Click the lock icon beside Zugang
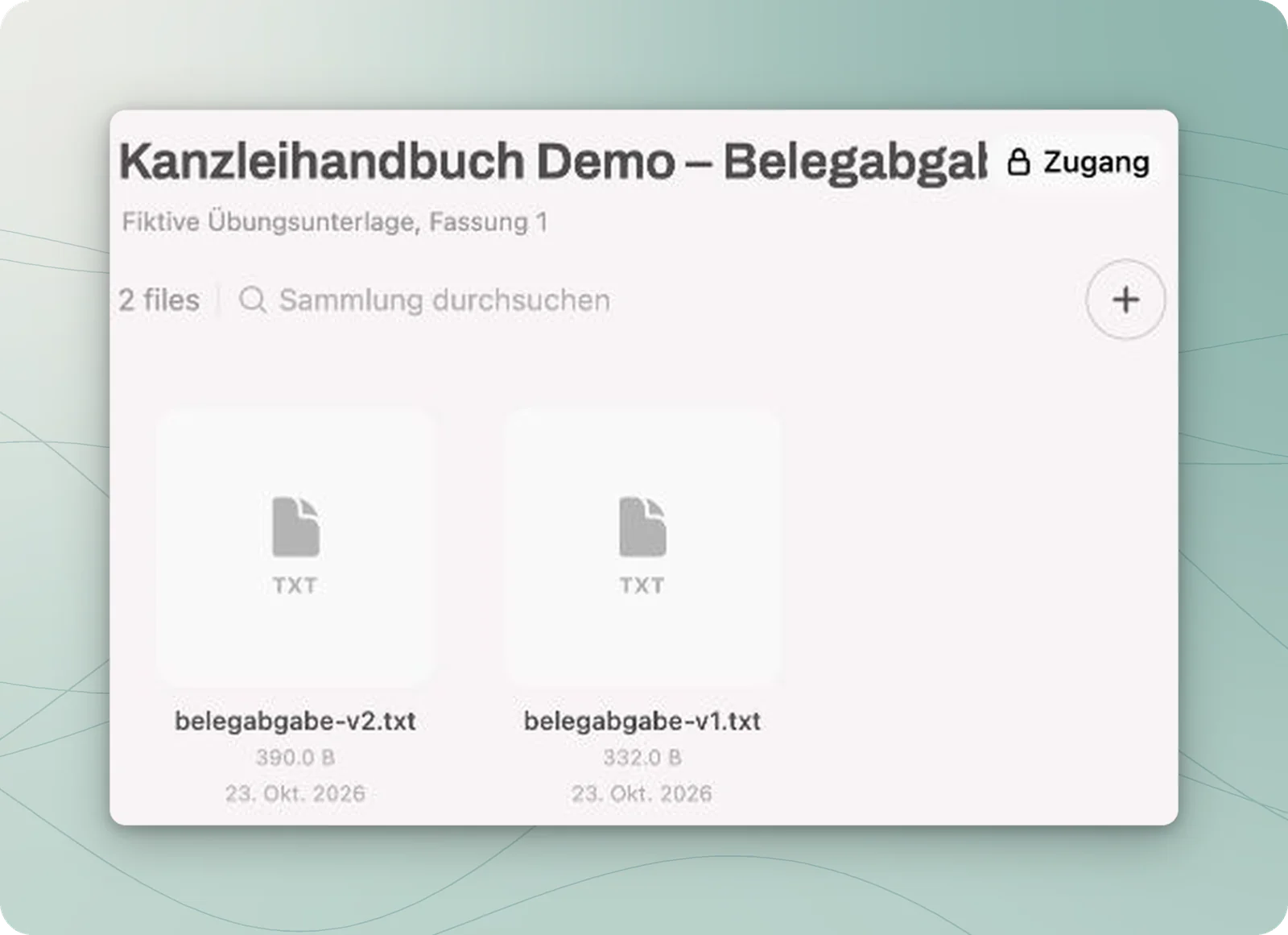This screenshot has width=1288, height=935. point(1018,162)
